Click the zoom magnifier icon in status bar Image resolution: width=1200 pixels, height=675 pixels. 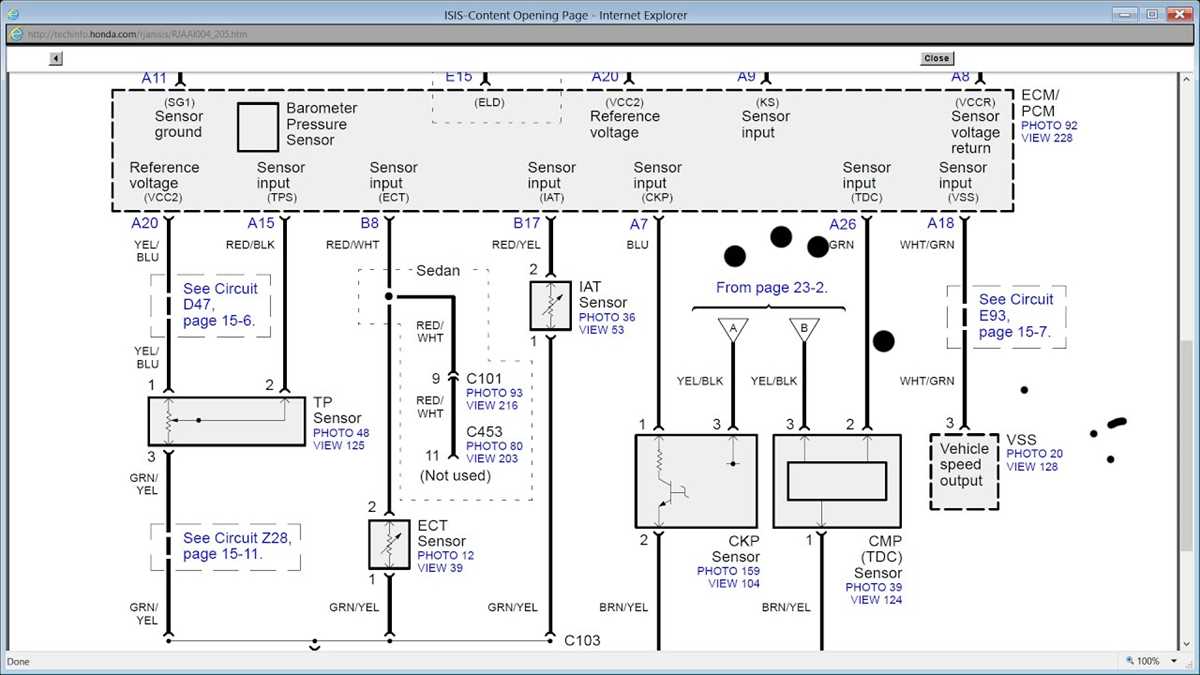[x=1130, y=661]
